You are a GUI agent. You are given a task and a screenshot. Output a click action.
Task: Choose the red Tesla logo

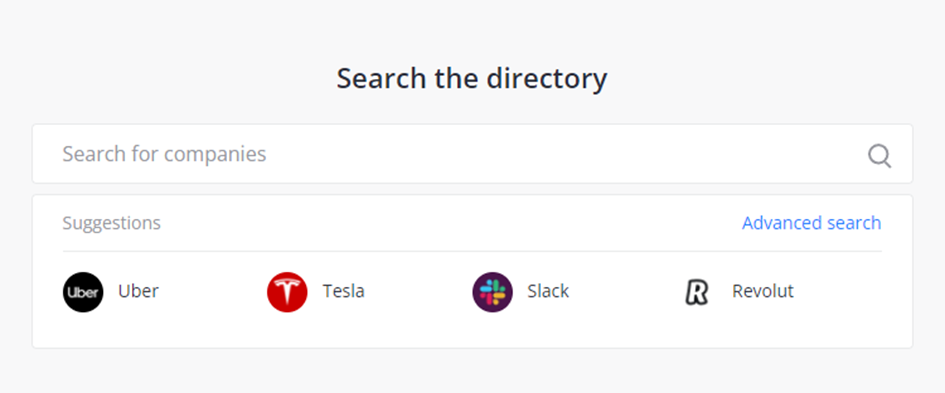(287, 292)
